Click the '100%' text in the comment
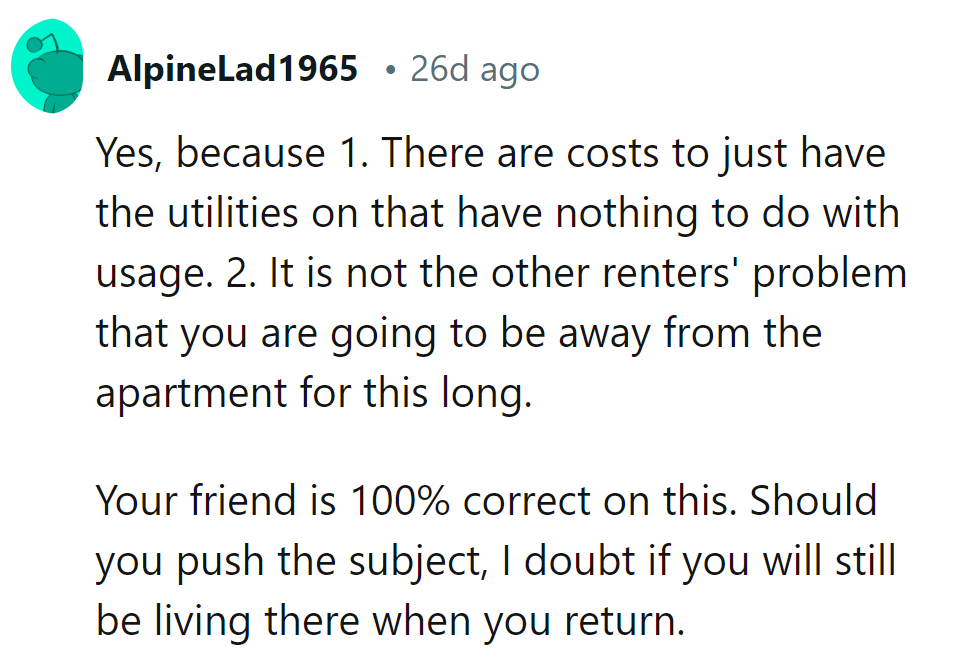Viewport: 968px width, 658px height. (399, 500)
